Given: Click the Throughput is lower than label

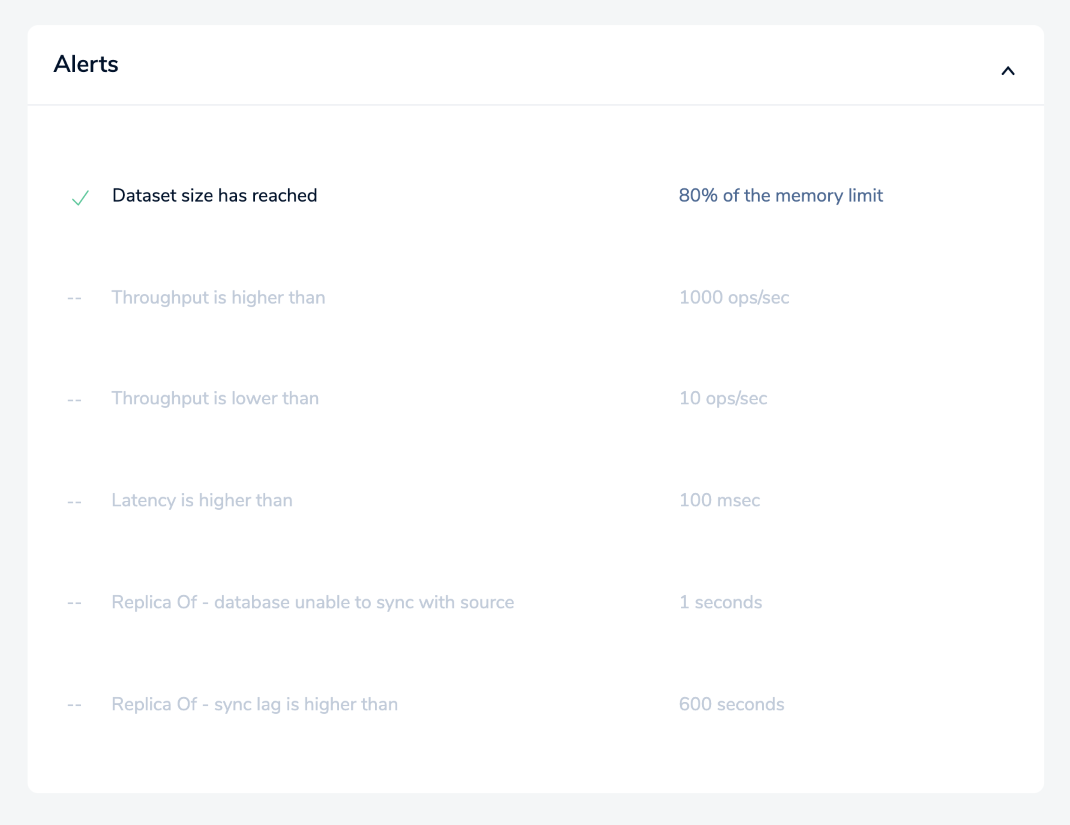Looking at the screenshot, I should (215, 399).
